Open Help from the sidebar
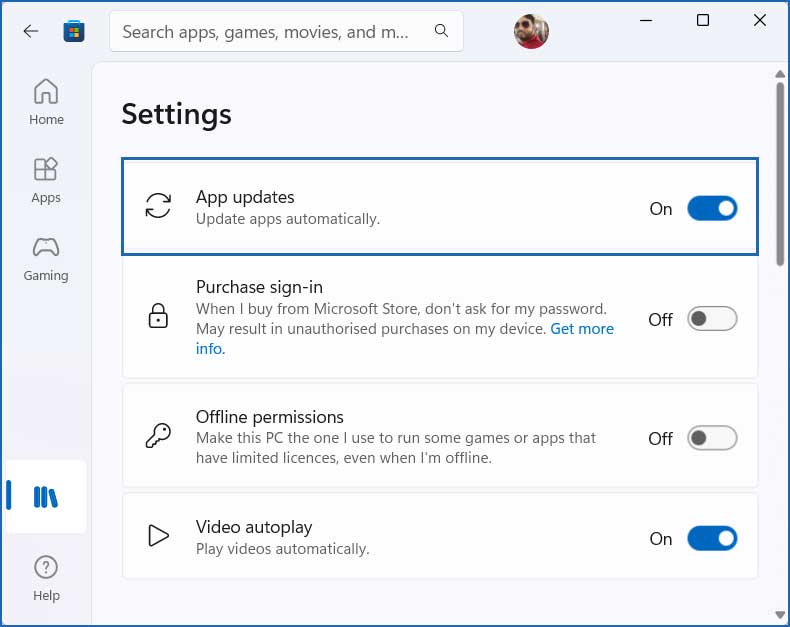 (46, 578)
